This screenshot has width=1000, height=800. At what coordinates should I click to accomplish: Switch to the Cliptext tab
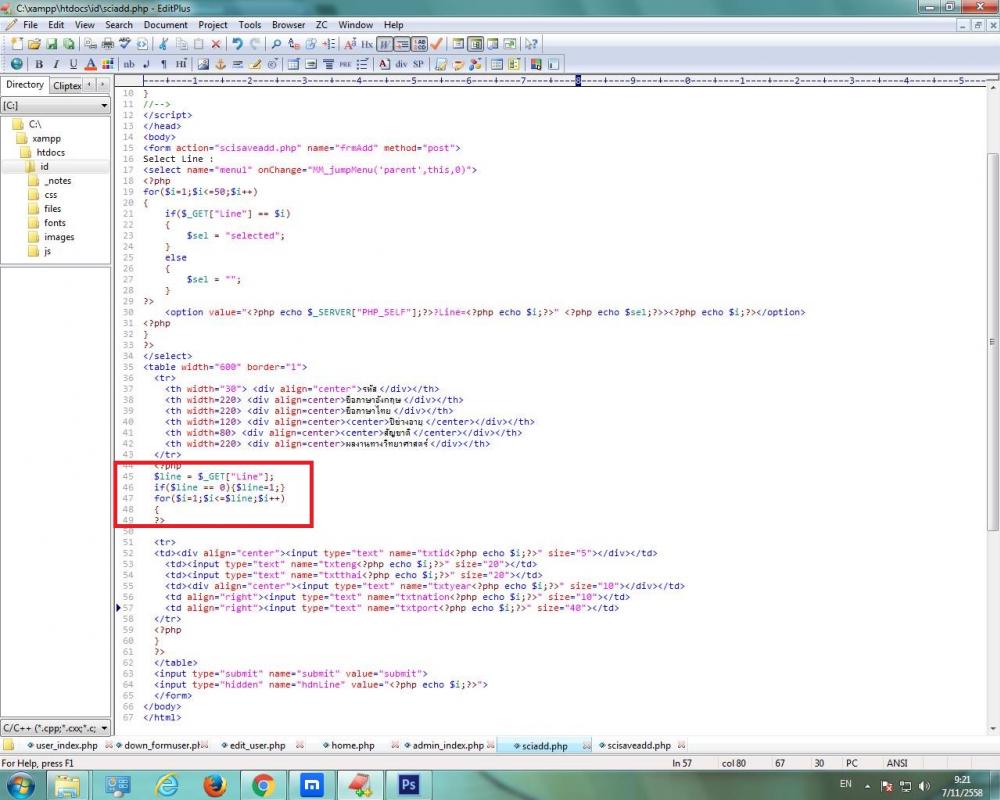click(67, 85)
